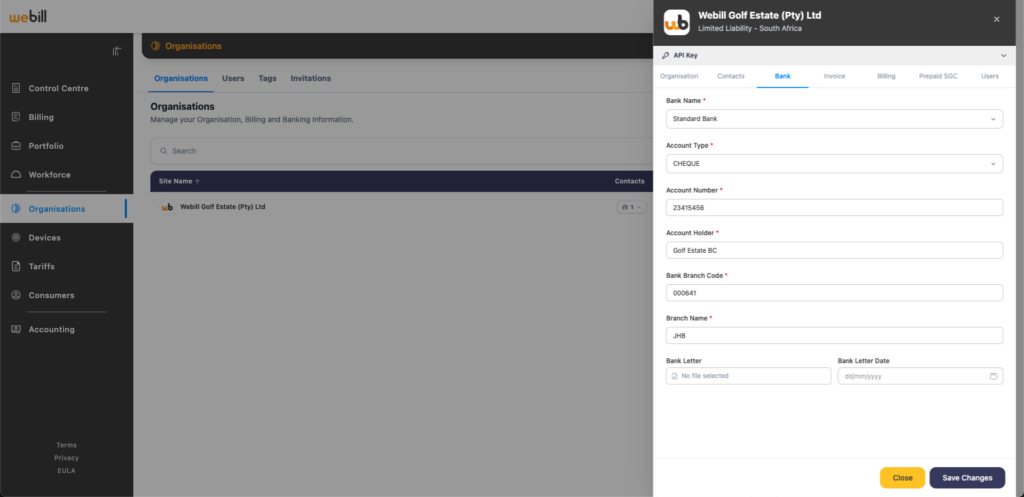Click the Accounting sidebar icon

(x=16, y=329)
